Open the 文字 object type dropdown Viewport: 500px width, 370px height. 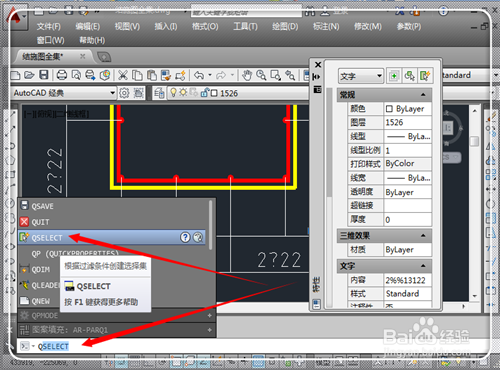361,76
